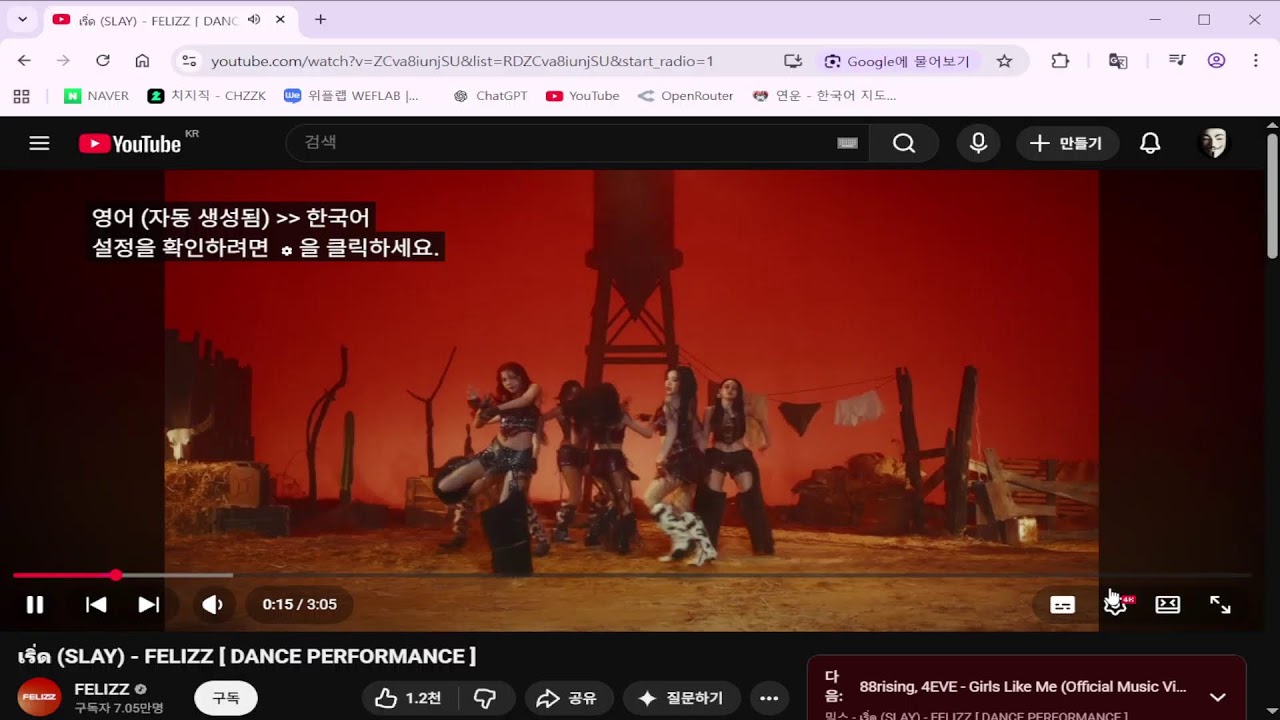Go to the previous video
Viewport: 1280px width, 720px height.
[x=96, y=604]
